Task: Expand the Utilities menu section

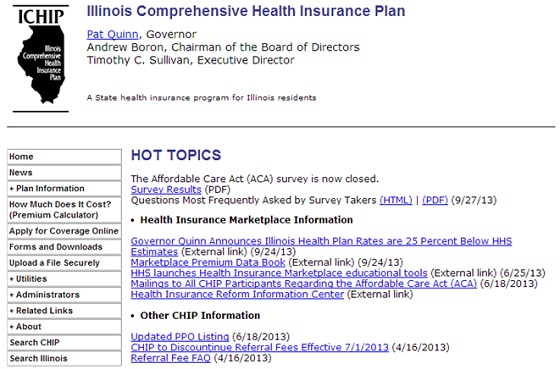Action: [x=64, y=279]
